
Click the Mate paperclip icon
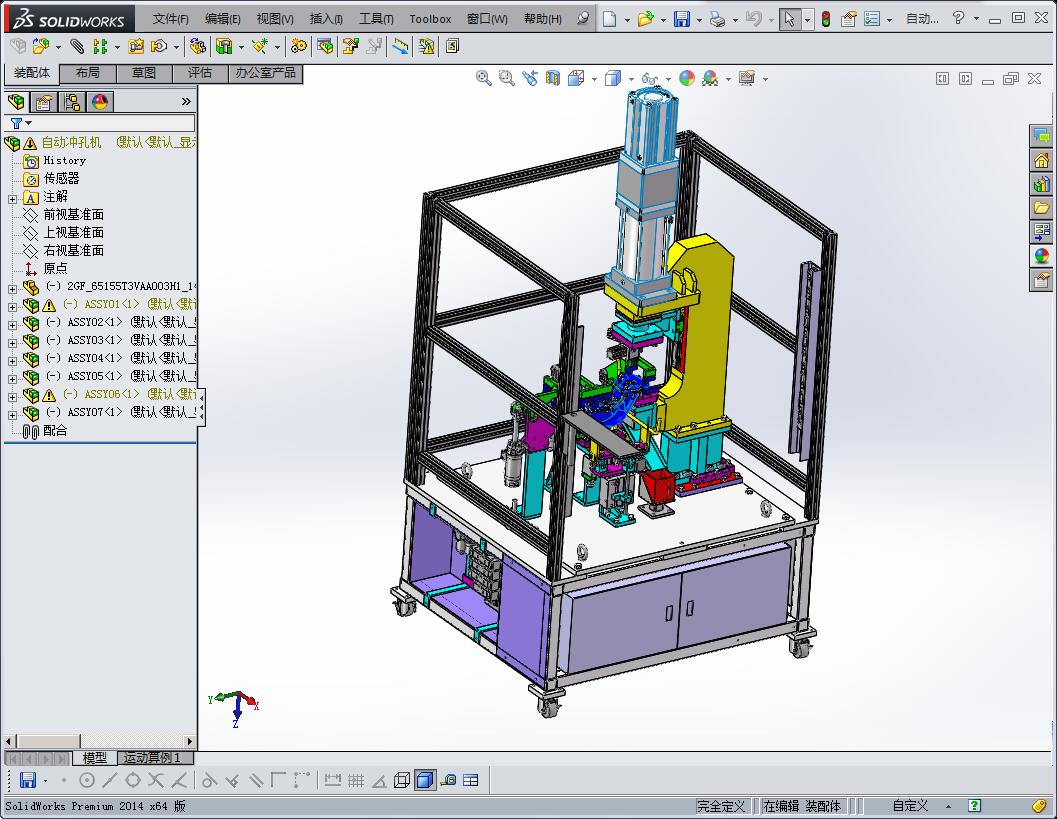point(78,46)
